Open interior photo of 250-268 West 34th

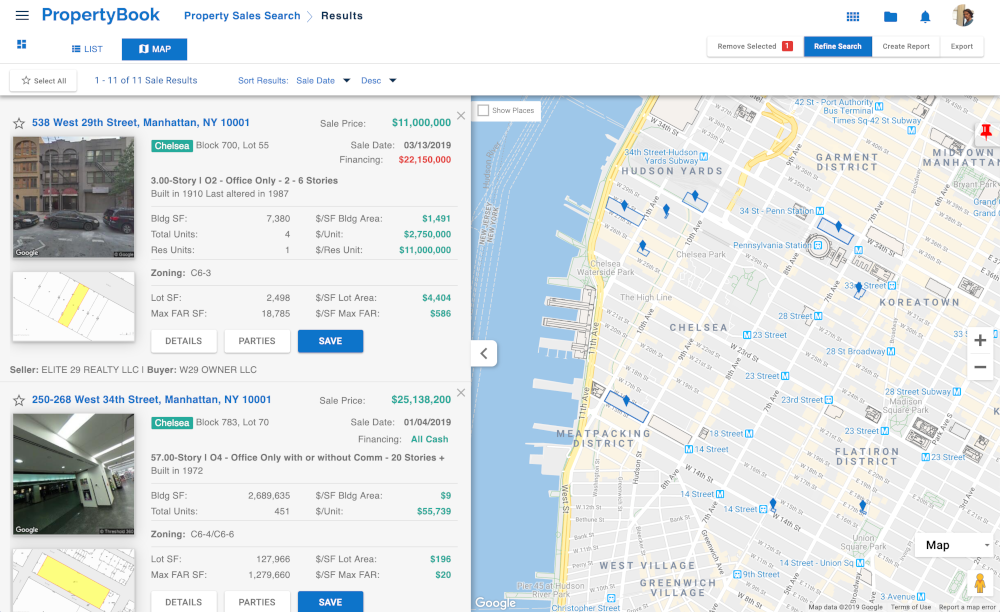[73, 474]
